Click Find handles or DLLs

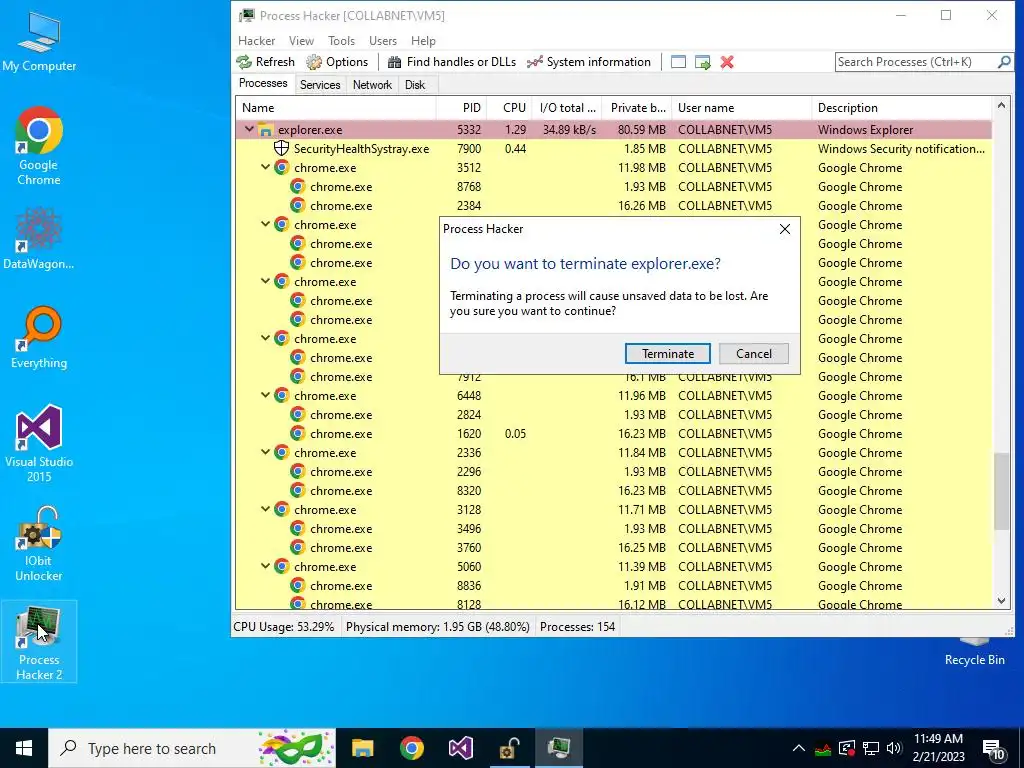452,62
